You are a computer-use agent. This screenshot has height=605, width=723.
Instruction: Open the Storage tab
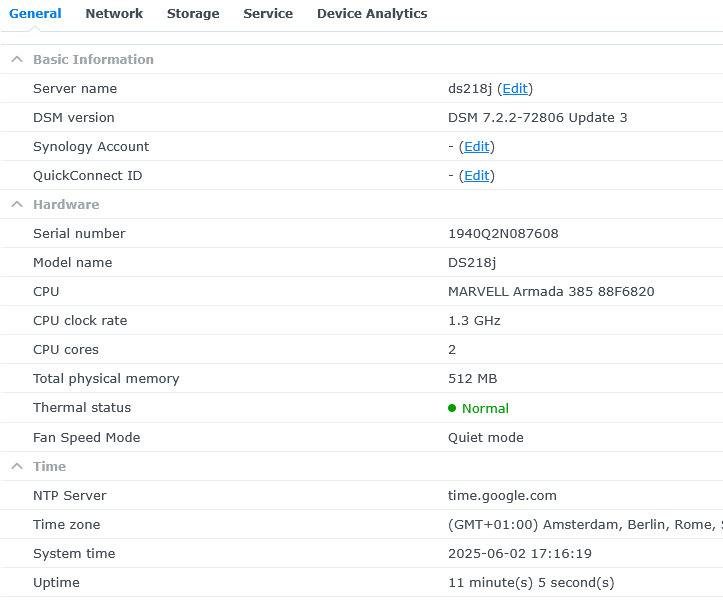point(193,14)
